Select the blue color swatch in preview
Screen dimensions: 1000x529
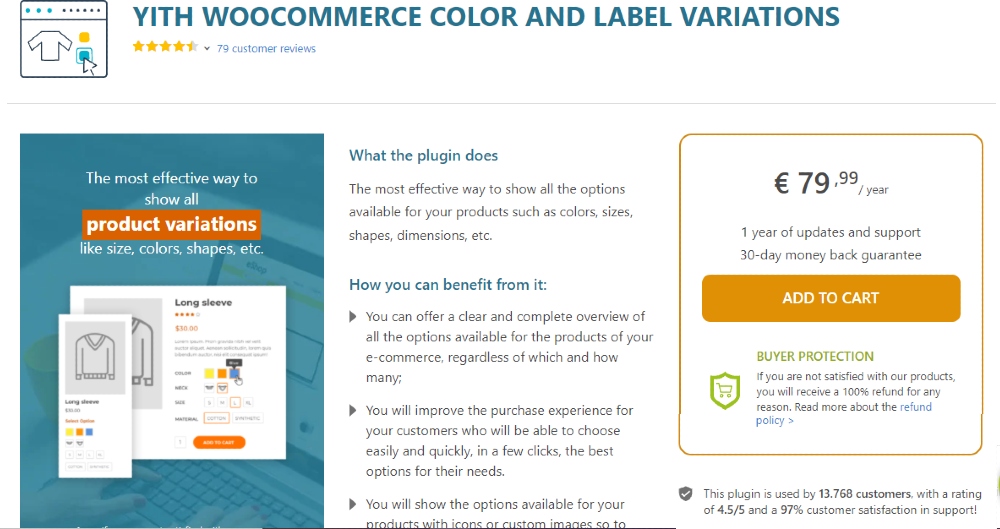(234, 373)
